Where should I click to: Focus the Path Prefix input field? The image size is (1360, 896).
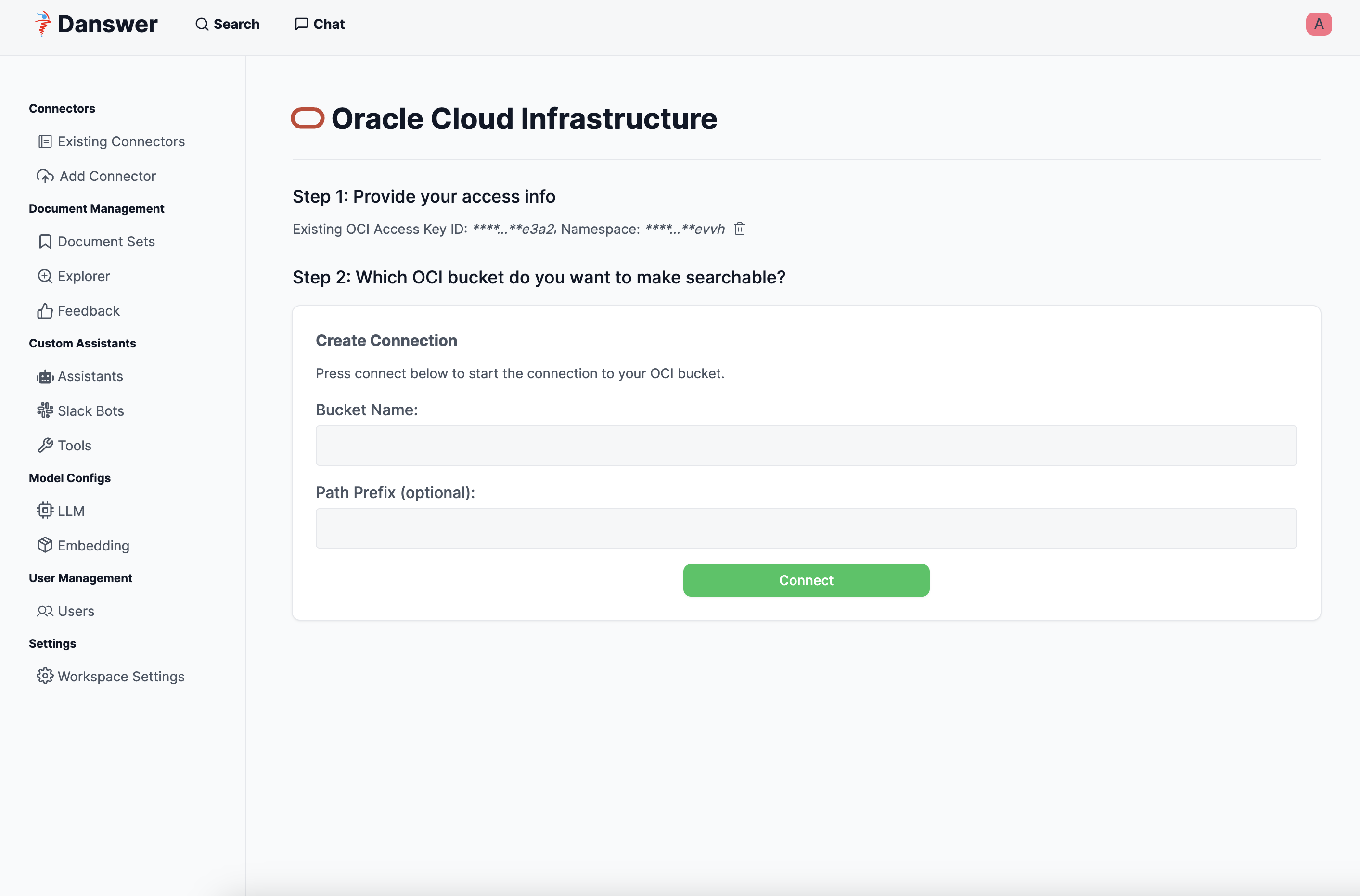pos(806,528)
